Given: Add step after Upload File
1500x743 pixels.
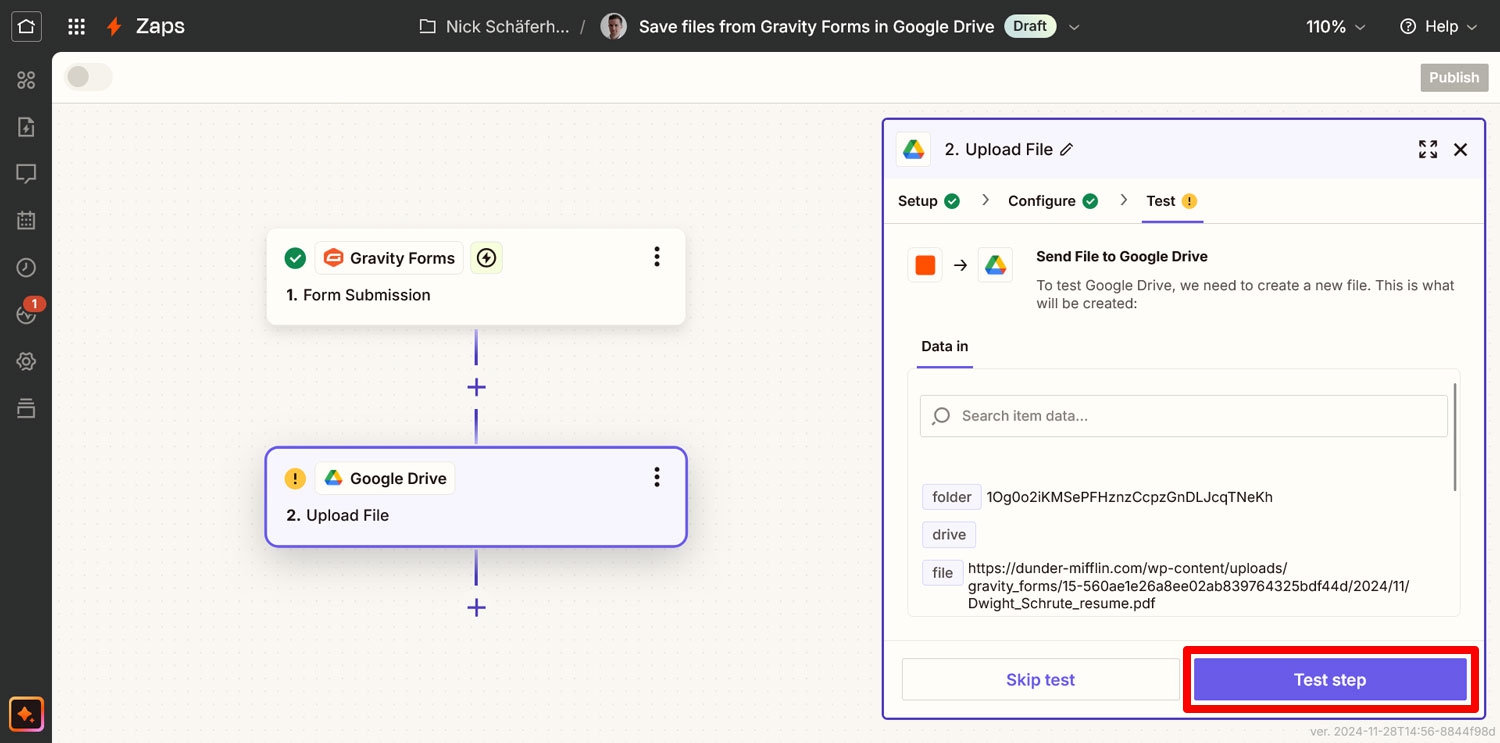Looking at the screenshot, I should click(477, 607).
